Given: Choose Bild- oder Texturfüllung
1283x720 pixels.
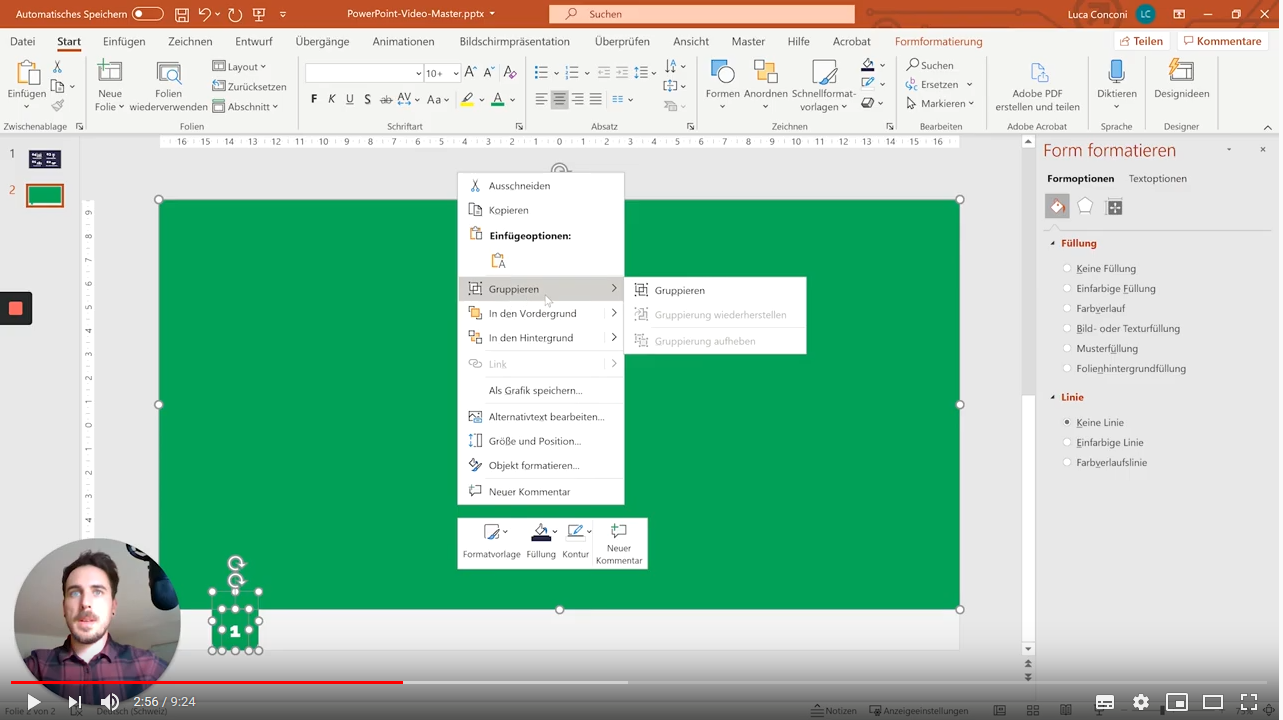Looking at the screenshot, I should 1067,328.
